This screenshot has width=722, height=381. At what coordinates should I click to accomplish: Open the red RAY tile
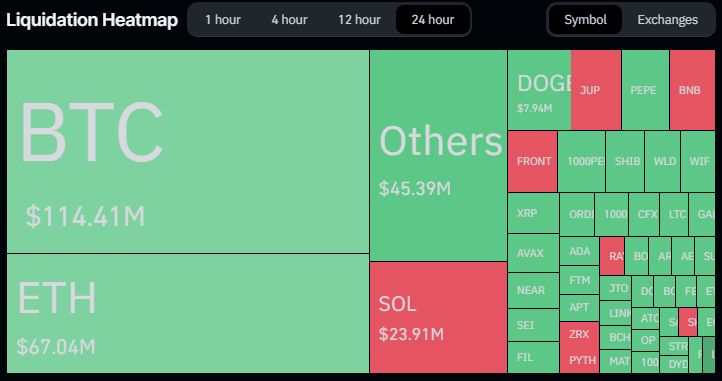point(612,256)
